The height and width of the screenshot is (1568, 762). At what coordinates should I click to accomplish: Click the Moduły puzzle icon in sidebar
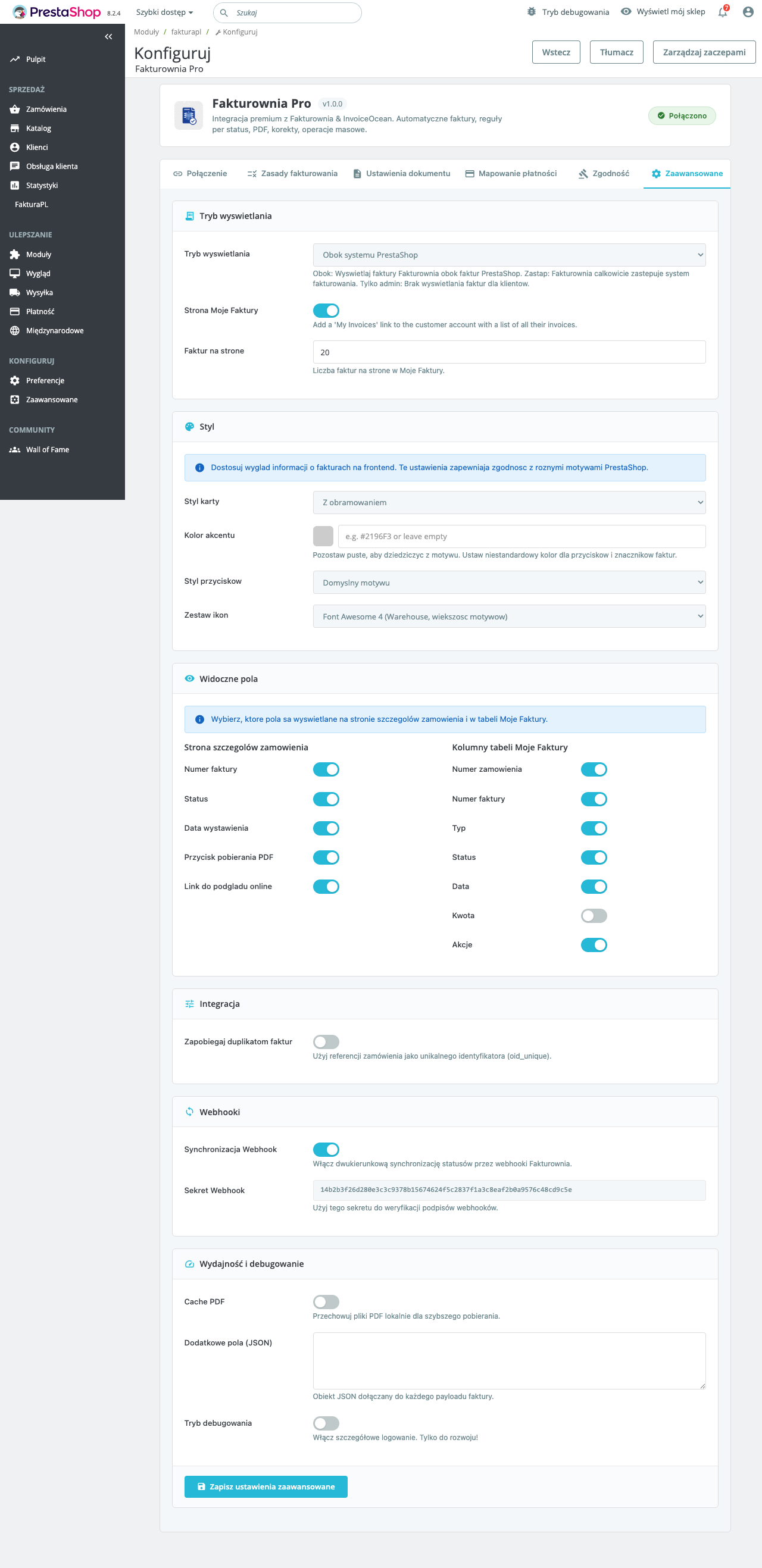(x=15, y=255)
